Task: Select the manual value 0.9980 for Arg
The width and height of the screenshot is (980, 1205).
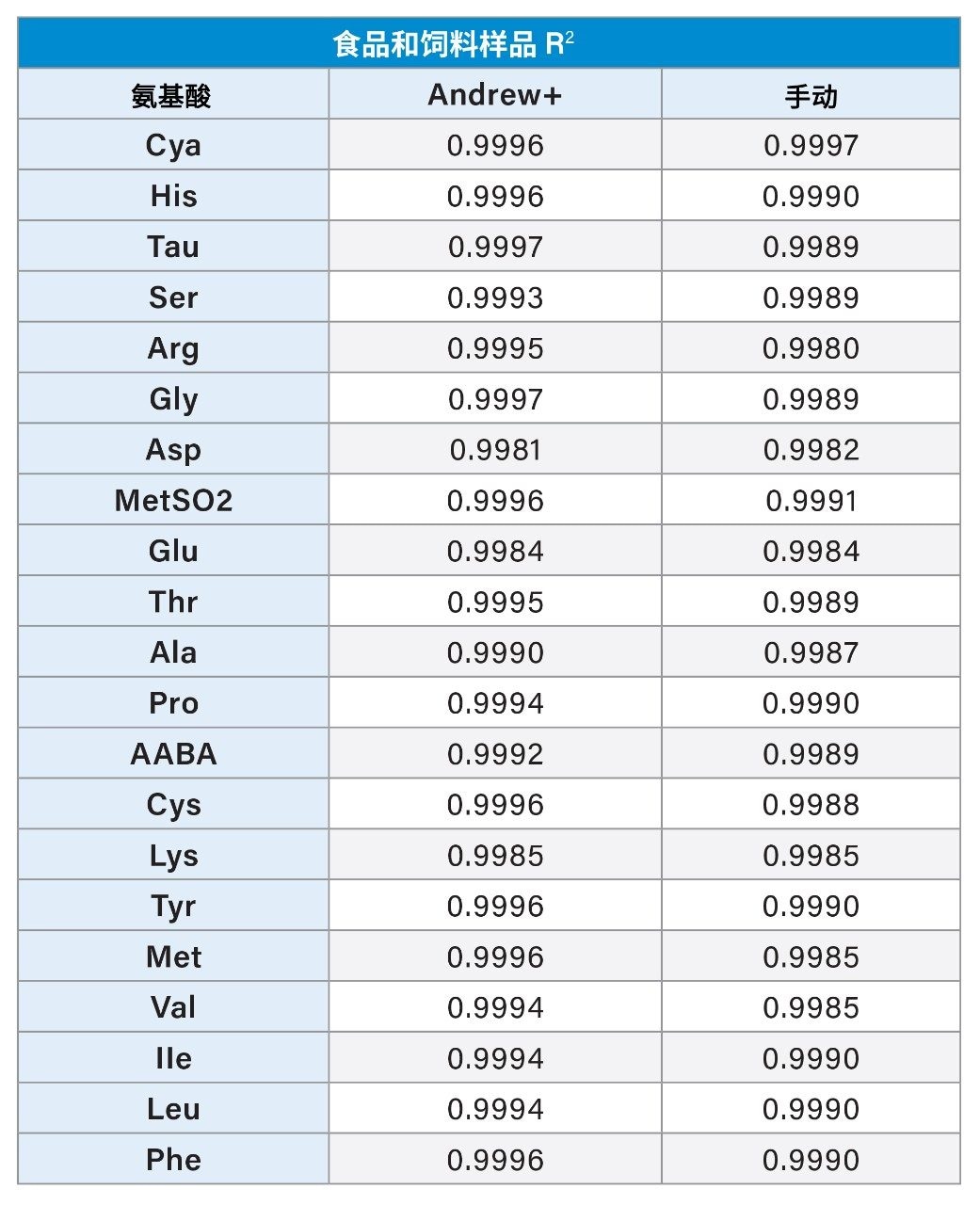Action: pos(811,349)
